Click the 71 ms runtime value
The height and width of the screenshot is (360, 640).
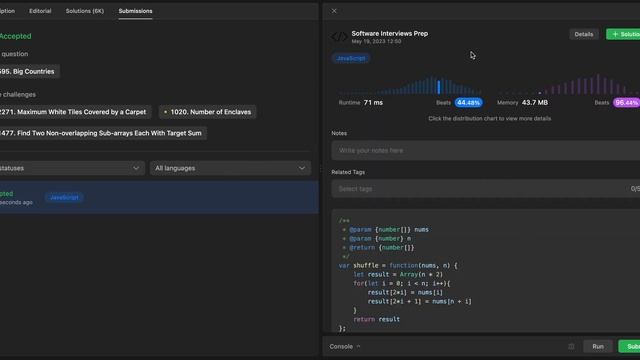[373, 102]
